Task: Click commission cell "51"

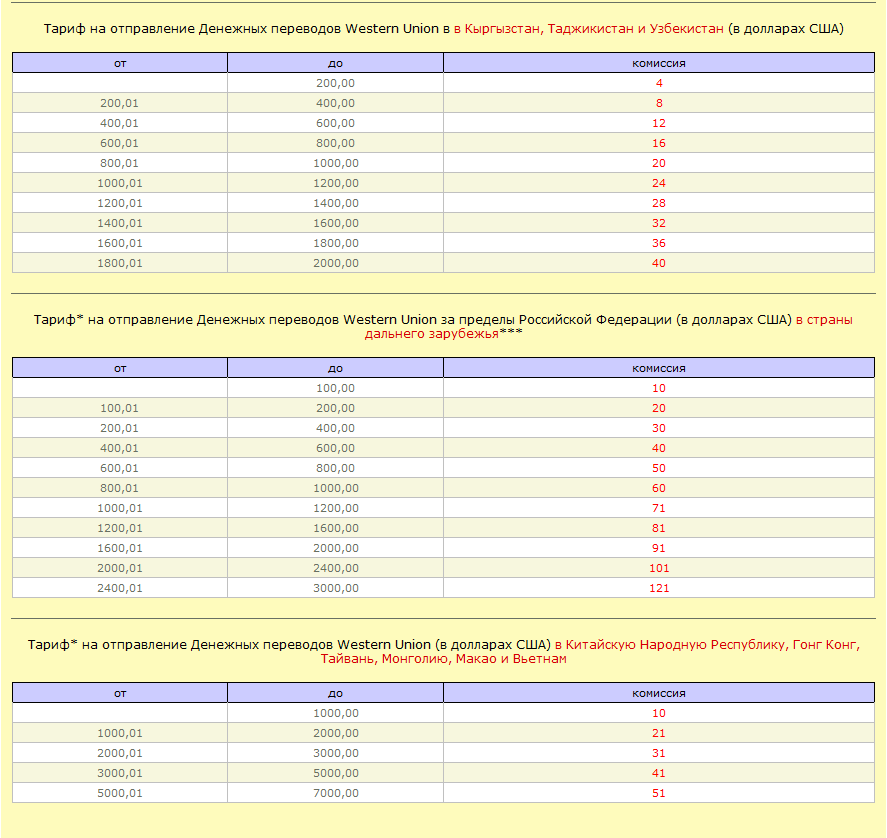Action: 659,793
